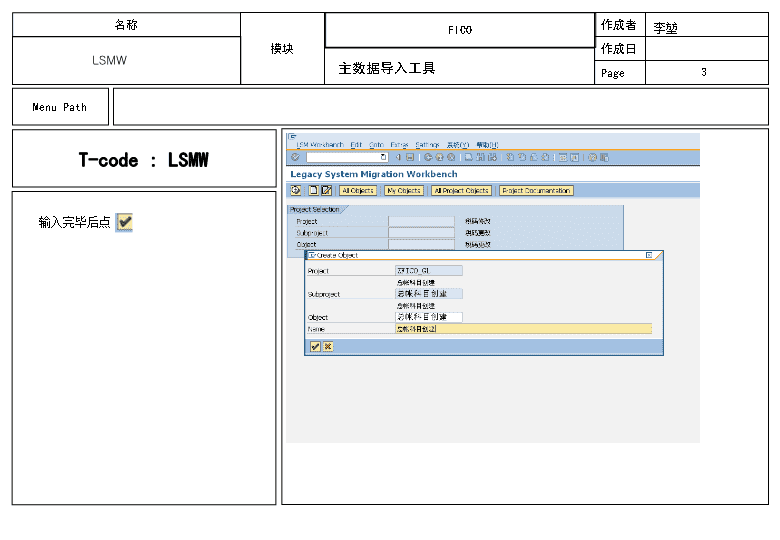Click the Object field in Create Object
The image size is (780, 540).
[x=429, y=317]
